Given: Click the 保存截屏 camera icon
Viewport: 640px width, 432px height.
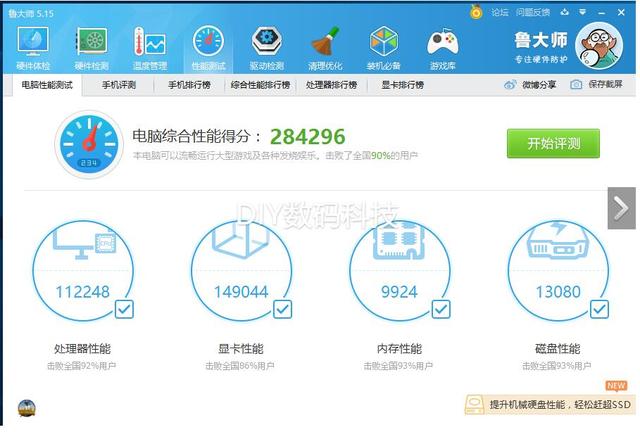Looking at the screenshot, I should tap(576, 85).
